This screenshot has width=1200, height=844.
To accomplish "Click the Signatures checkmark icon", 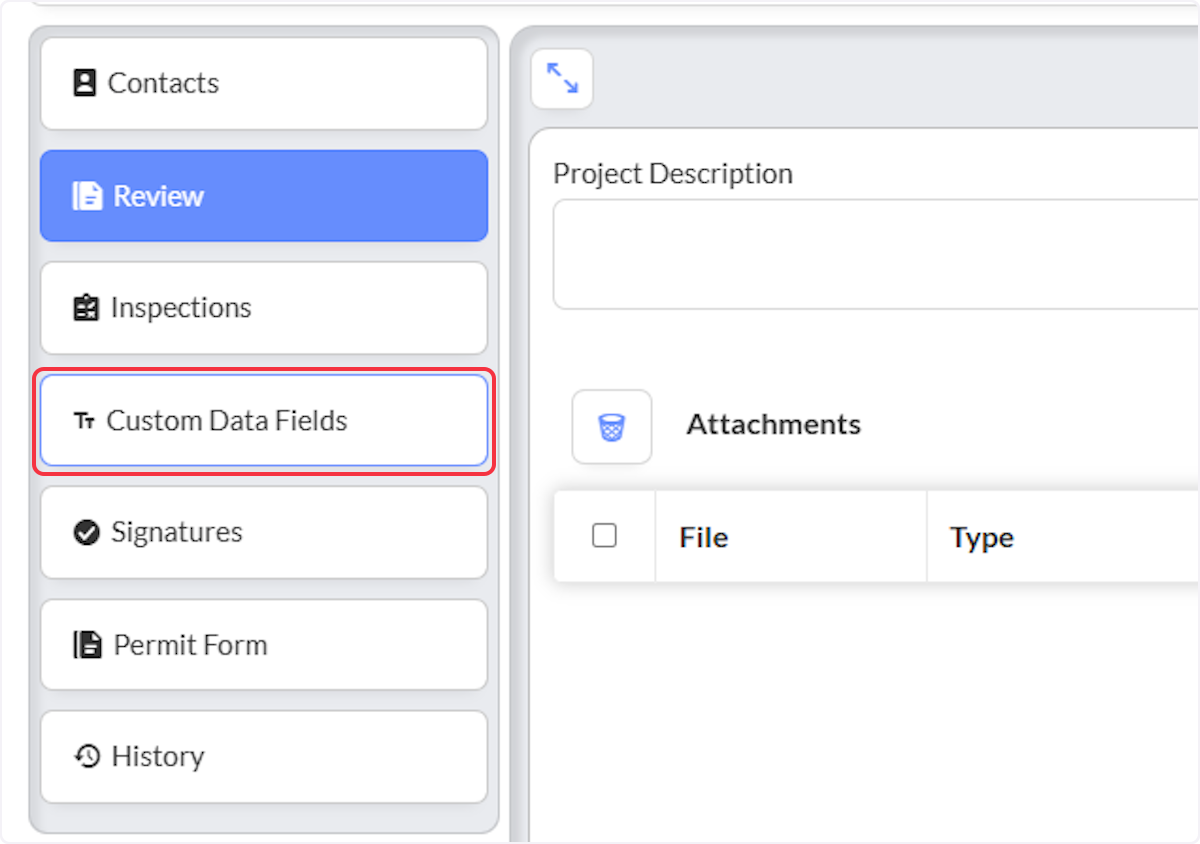I will (x=87, y=533).
